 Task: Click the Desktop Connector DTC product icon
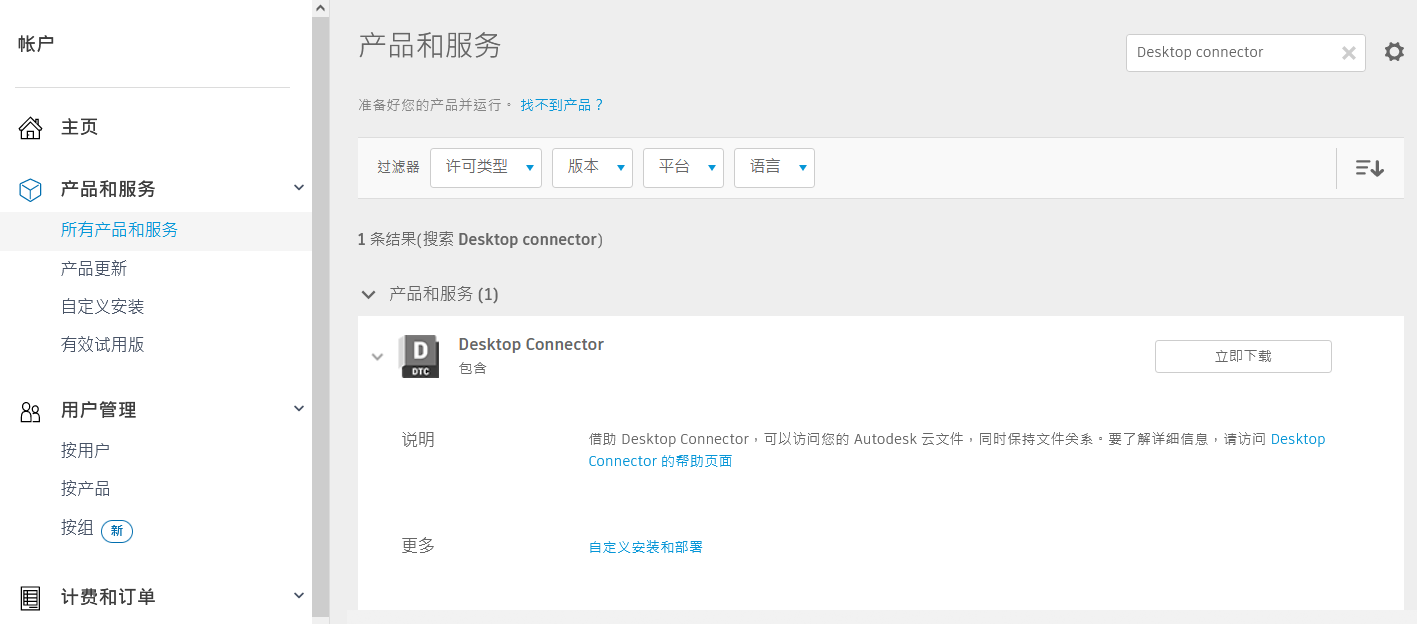coord(419,357)
